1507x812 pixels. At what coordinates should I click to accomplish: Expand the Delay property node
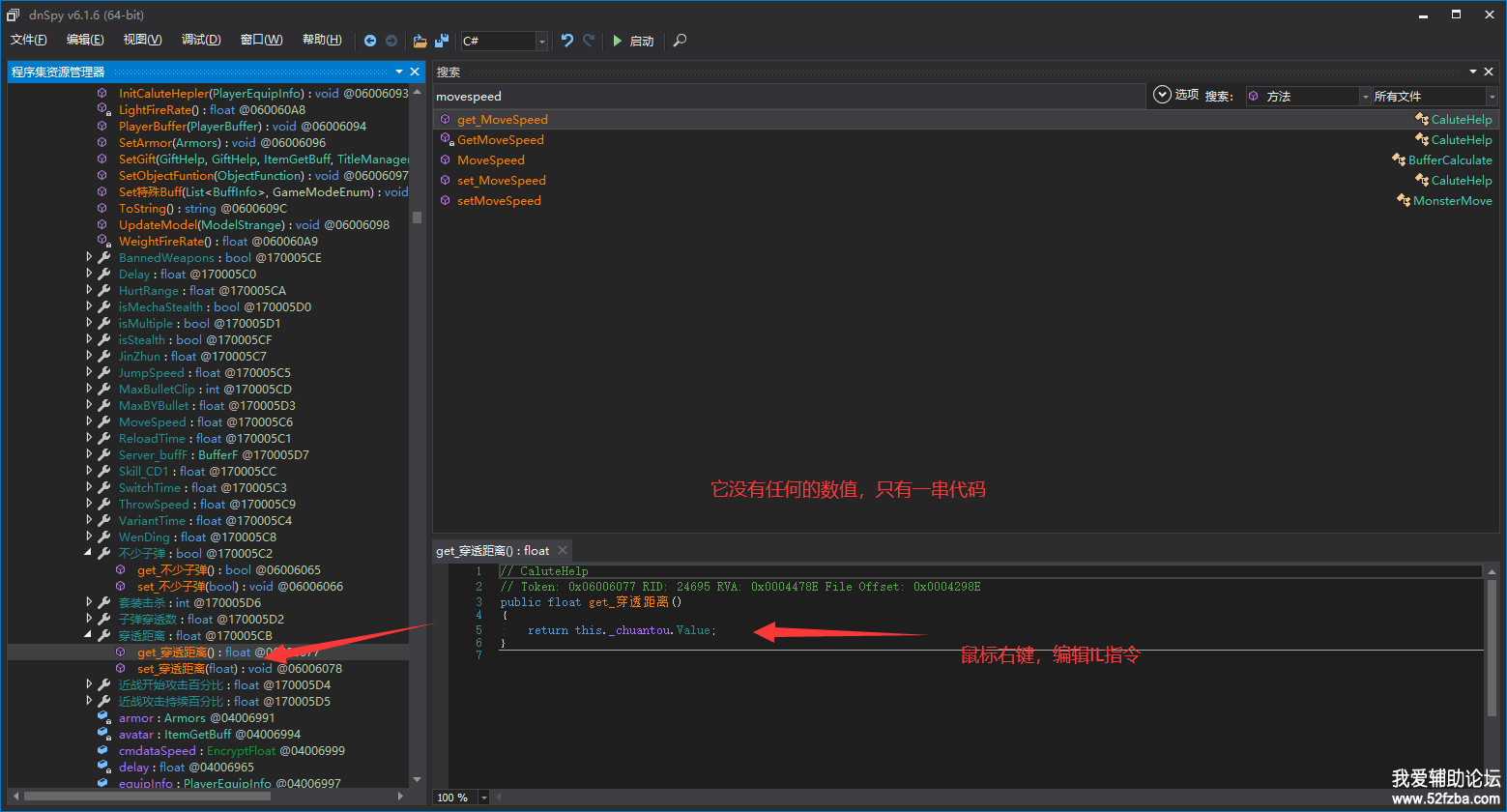click(x=90, y=274)
